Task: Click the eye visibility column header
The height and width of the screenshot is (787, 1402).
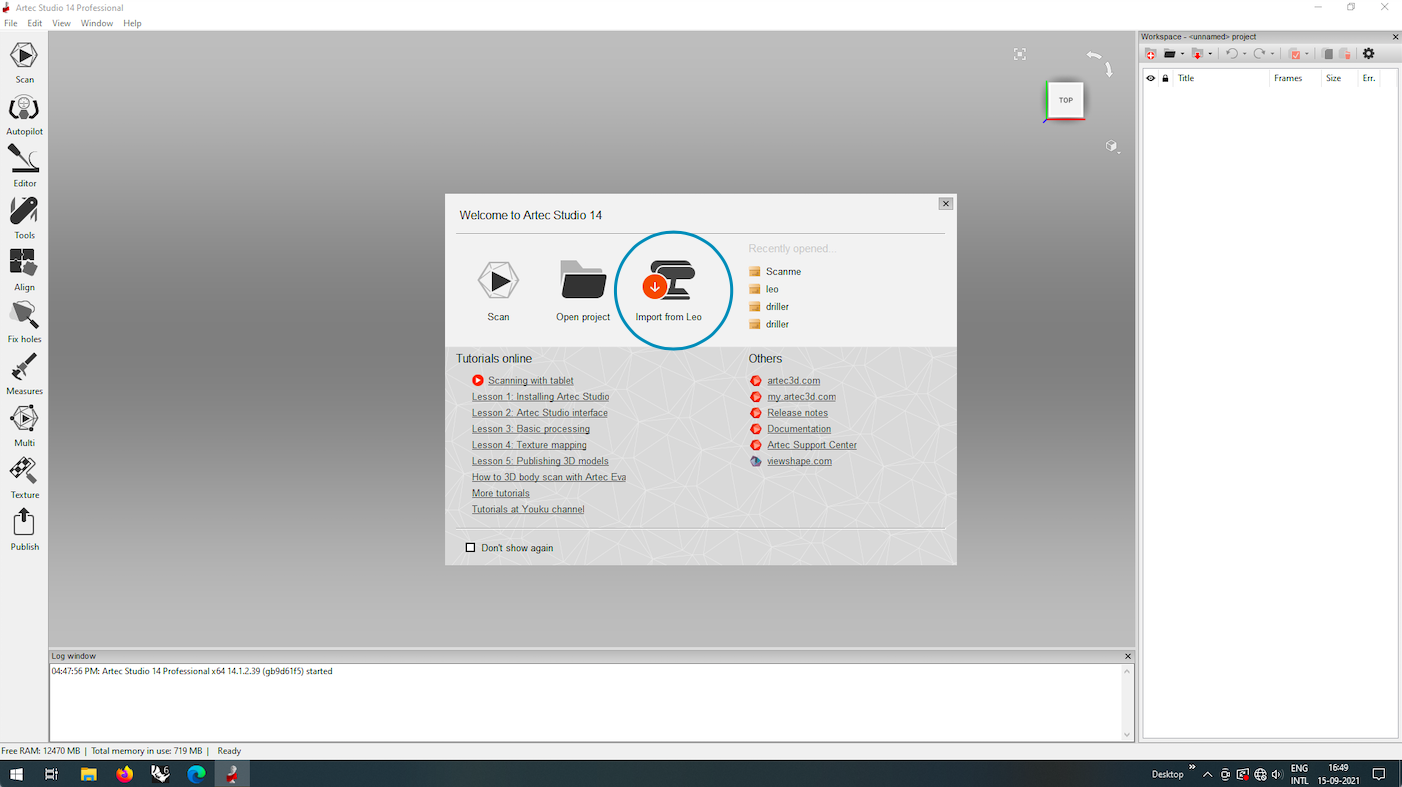Action: point(1150,78)
